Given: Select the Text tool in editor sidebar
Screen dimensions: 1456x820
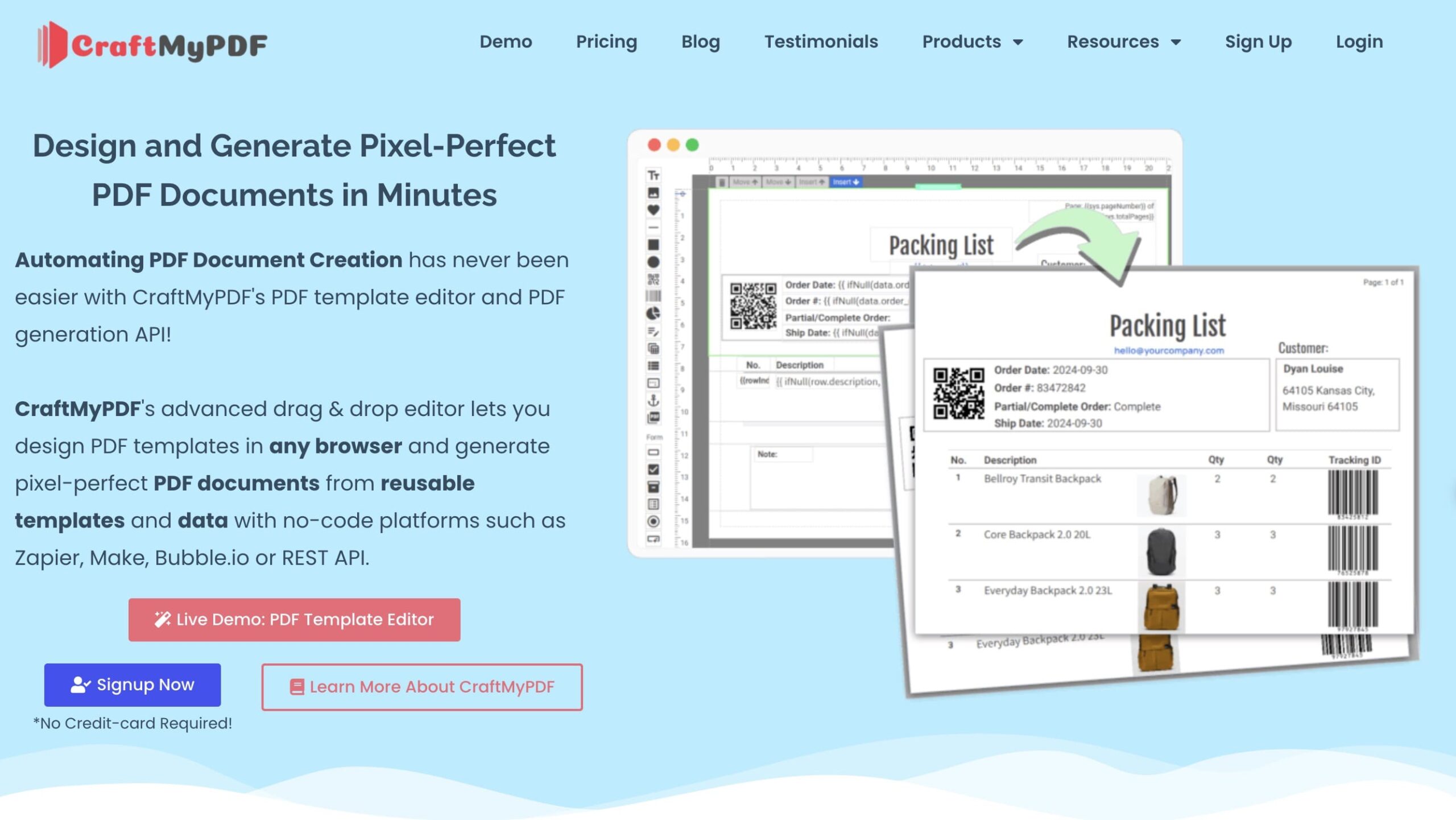Looking at the screenshot, I should click(653, 175).
